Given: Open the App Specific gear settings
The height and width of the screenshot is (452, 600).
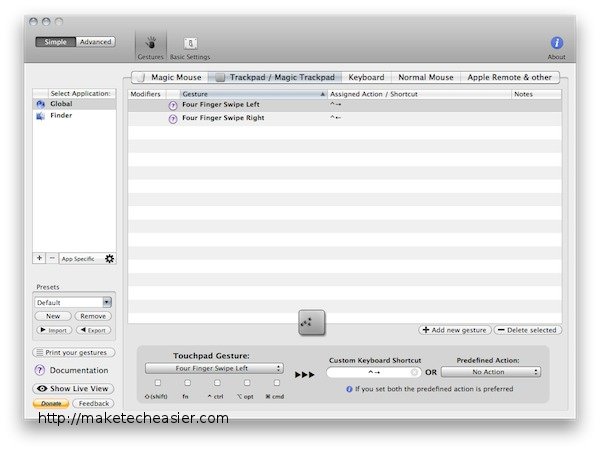Looking at the screenshot, I should 109,259.
